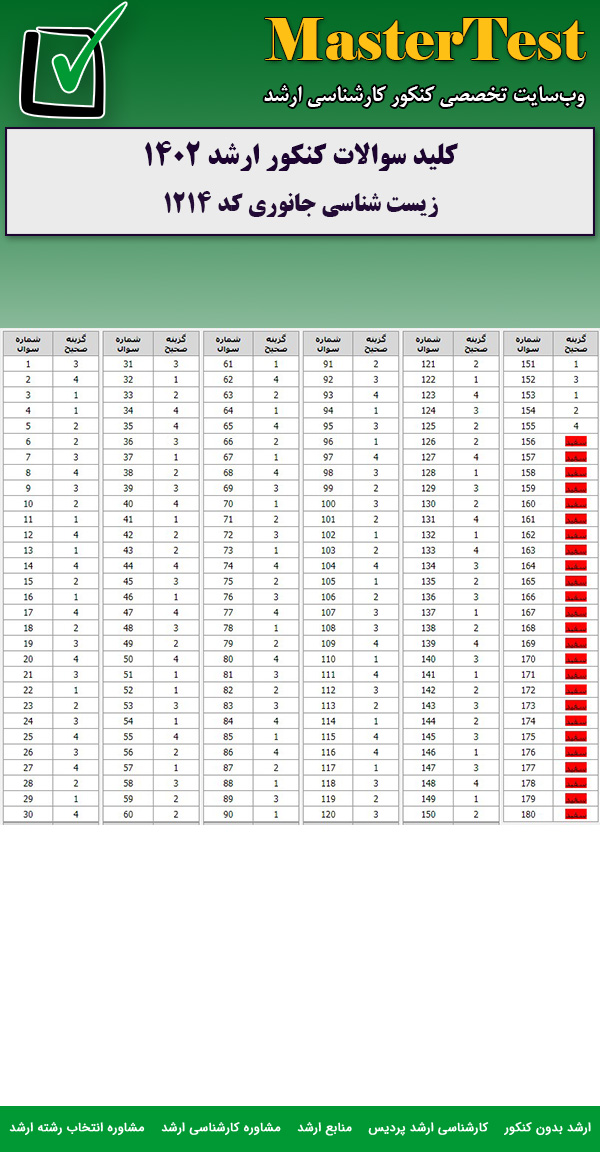
Task: Open the 'منابع ارشد' footer link
Action: 324,1127
